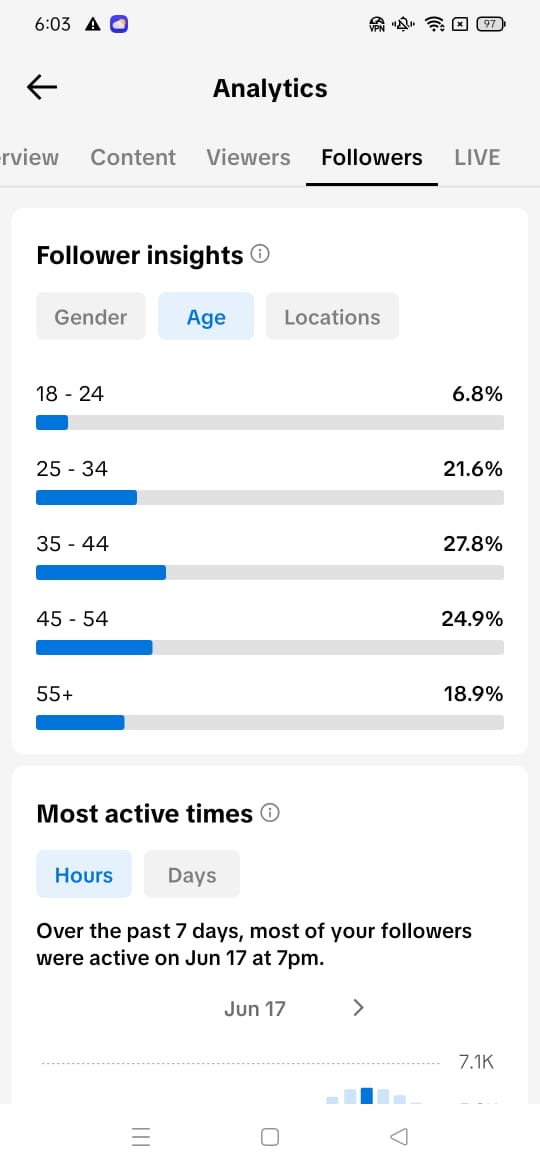
Task: Tap the Android recent apps icon
Action: [141, 1136]
